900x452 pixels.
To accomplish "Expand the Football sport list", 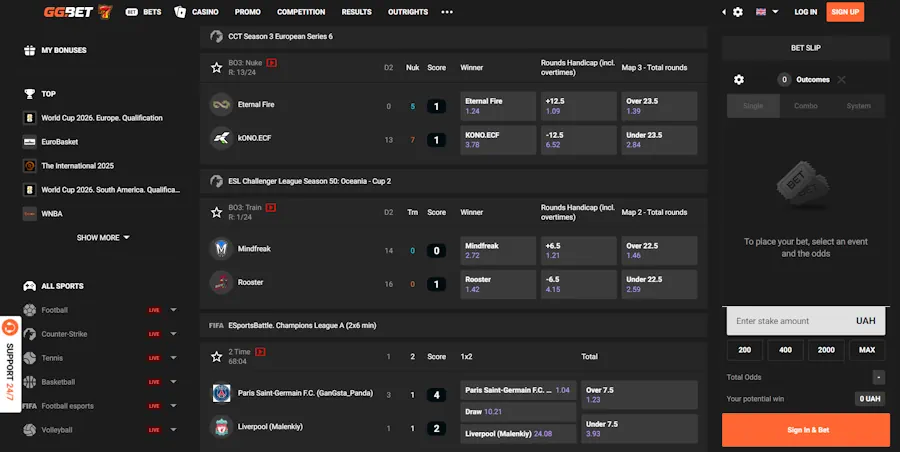I will point(173,310).
